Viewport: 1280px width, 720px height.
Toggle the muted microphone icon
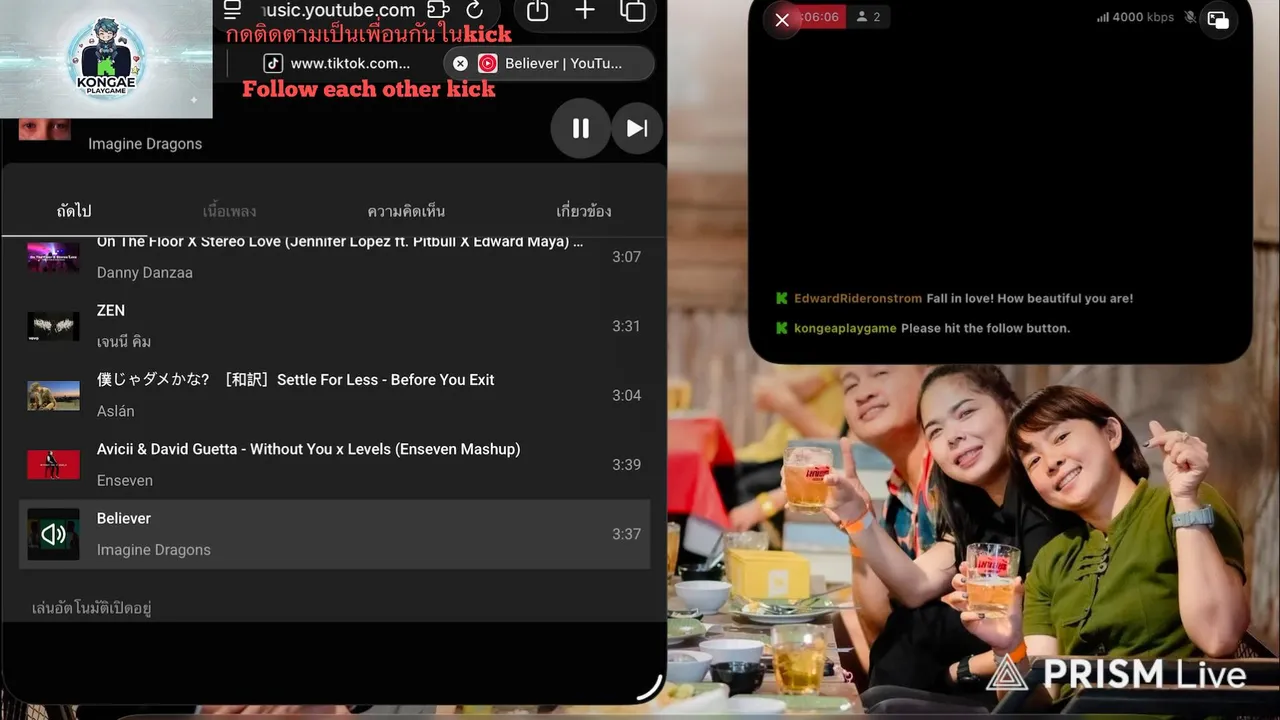tap(1190, 17)
